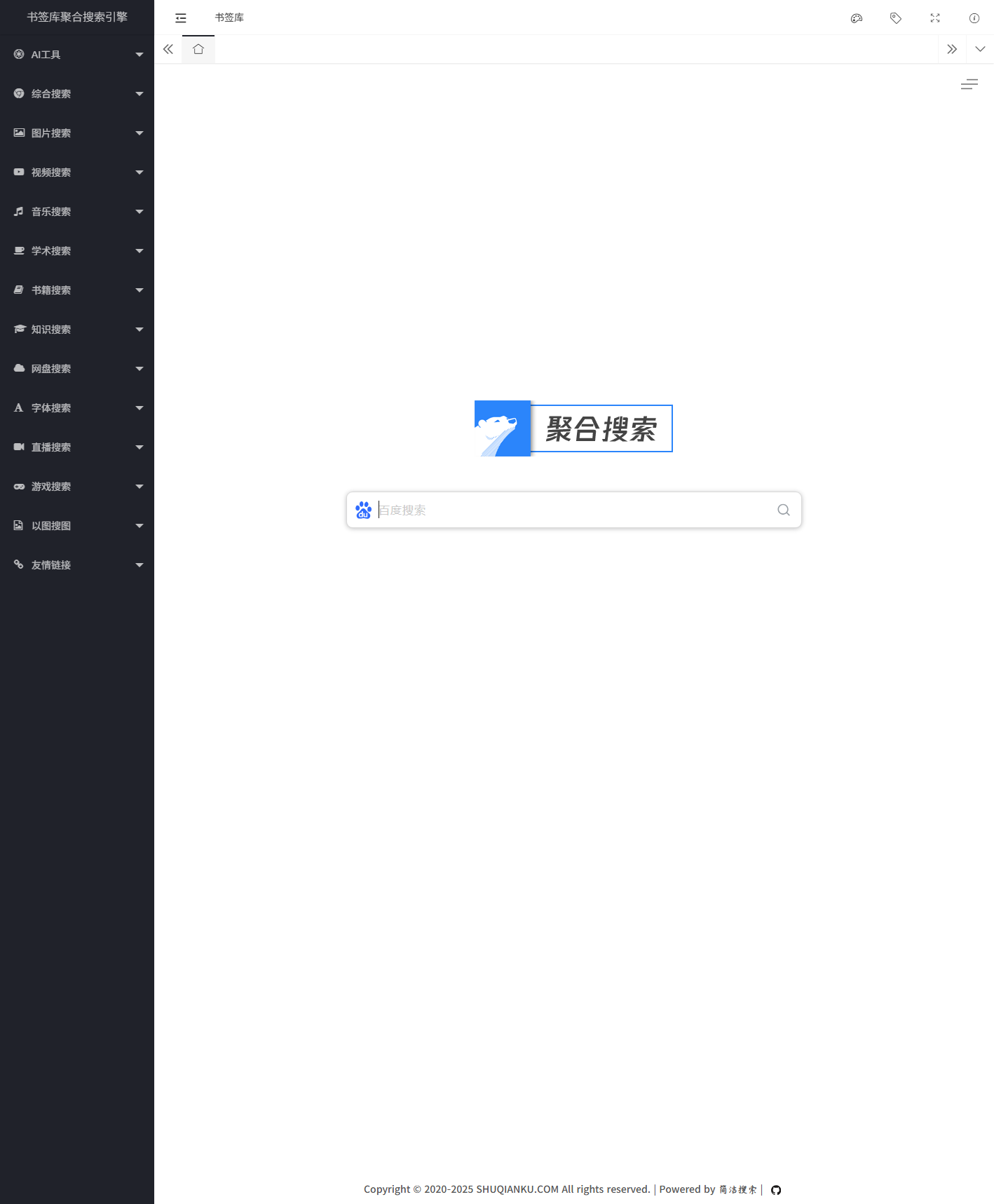The image size is (994, 1204).
Task: Click the 游戏搜索 gamepad icon
Action: (x=19, y=486)
